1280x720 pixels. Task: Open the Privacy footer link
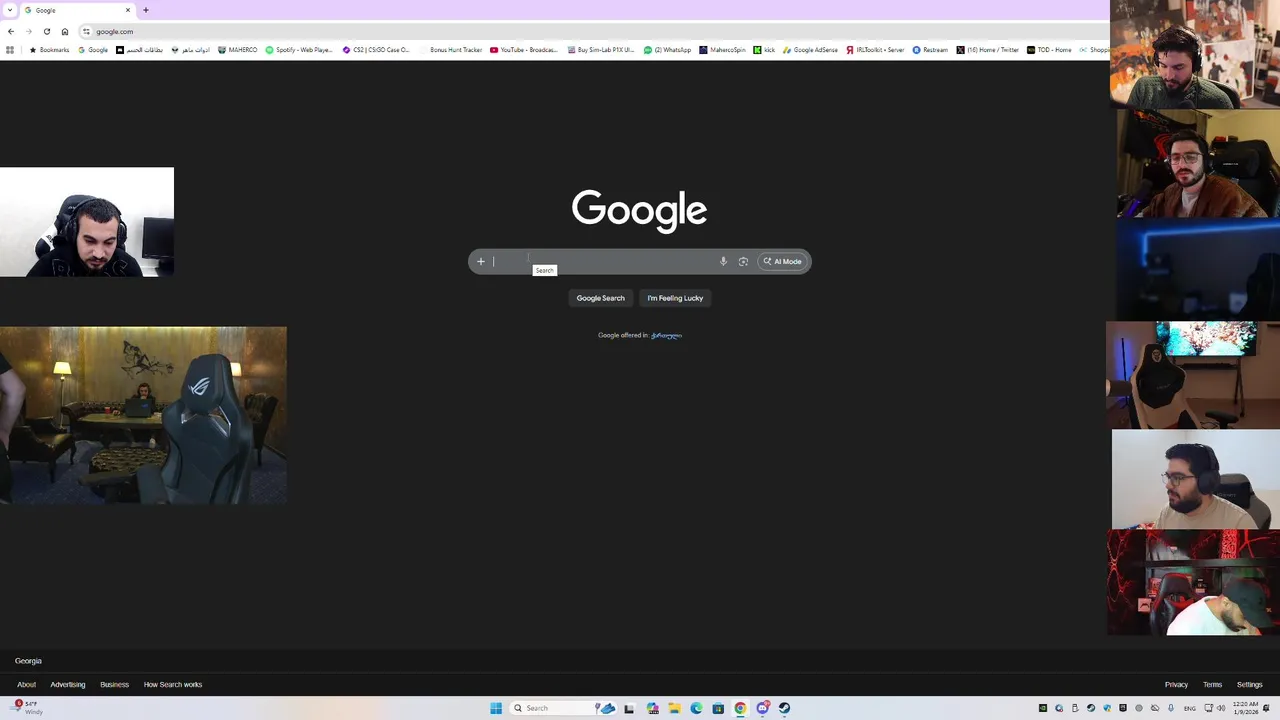click(x=1176, y=684)
